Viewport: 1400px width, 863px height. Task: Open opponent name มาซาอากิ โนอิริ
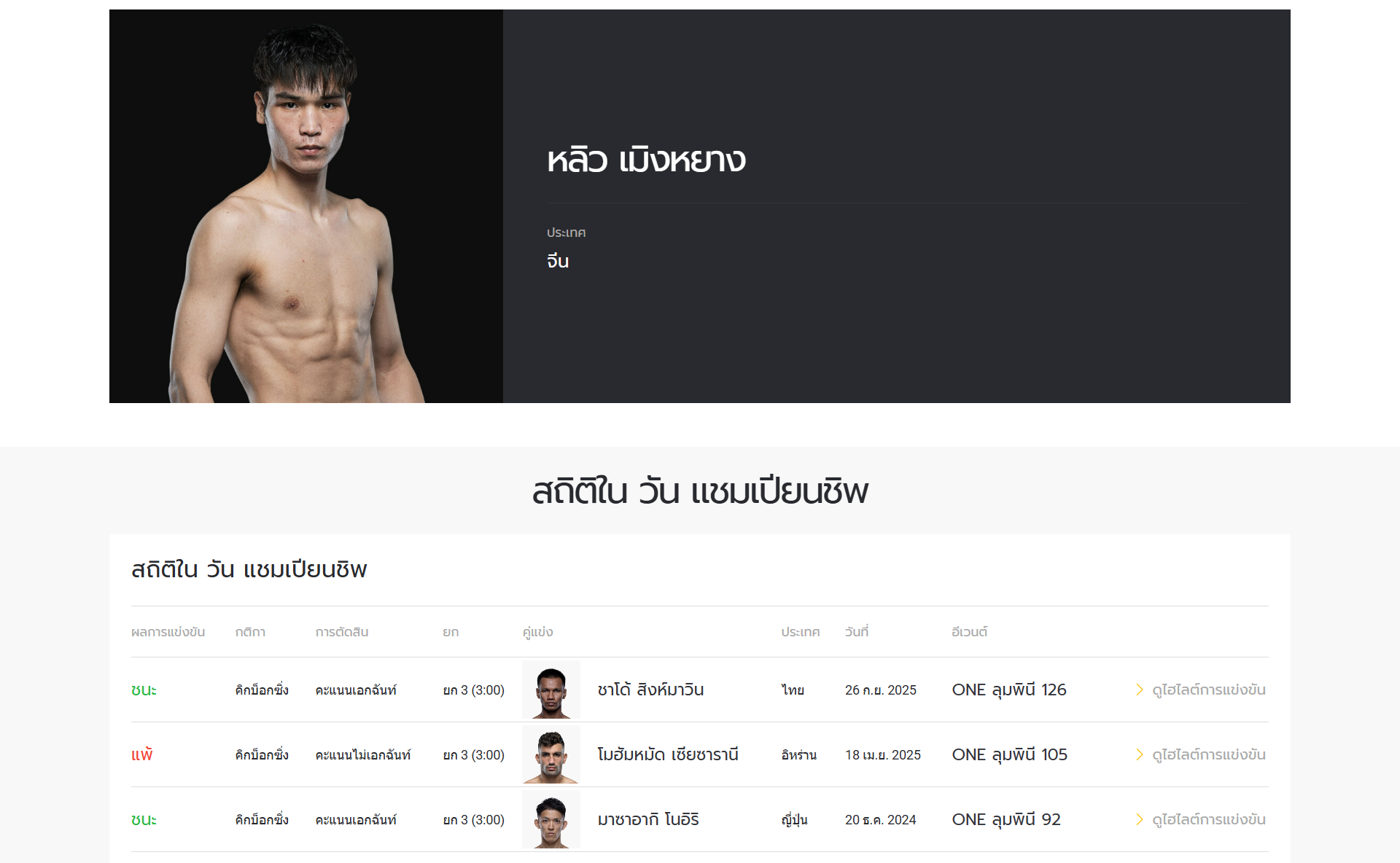pos(648,819)
